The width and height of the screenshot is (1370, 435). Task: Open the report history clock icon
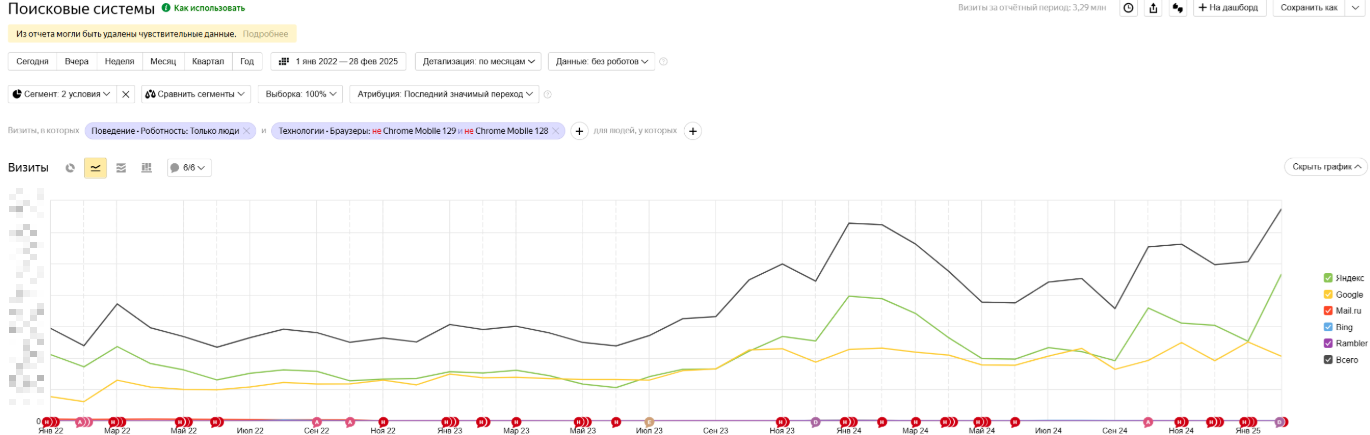pyautogui.click(x=1128, y=8)
